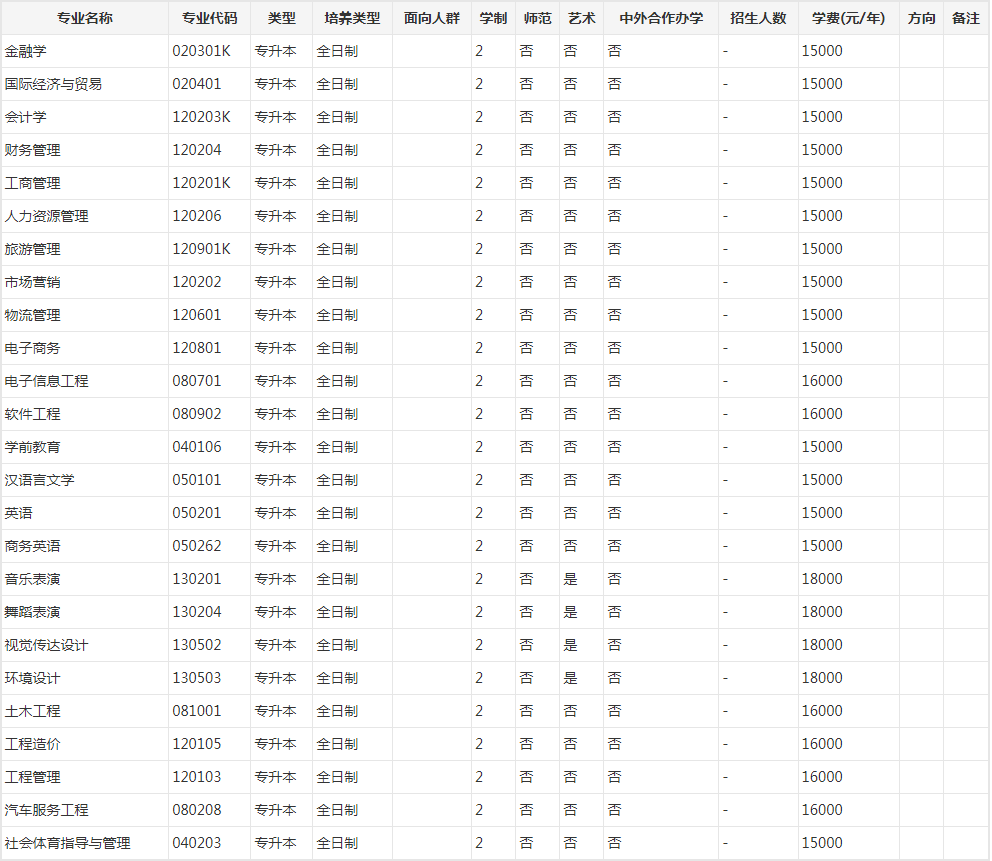This screenshot has height=861, width=992.
Task: Click major code 120105
Action: point(197,744)
